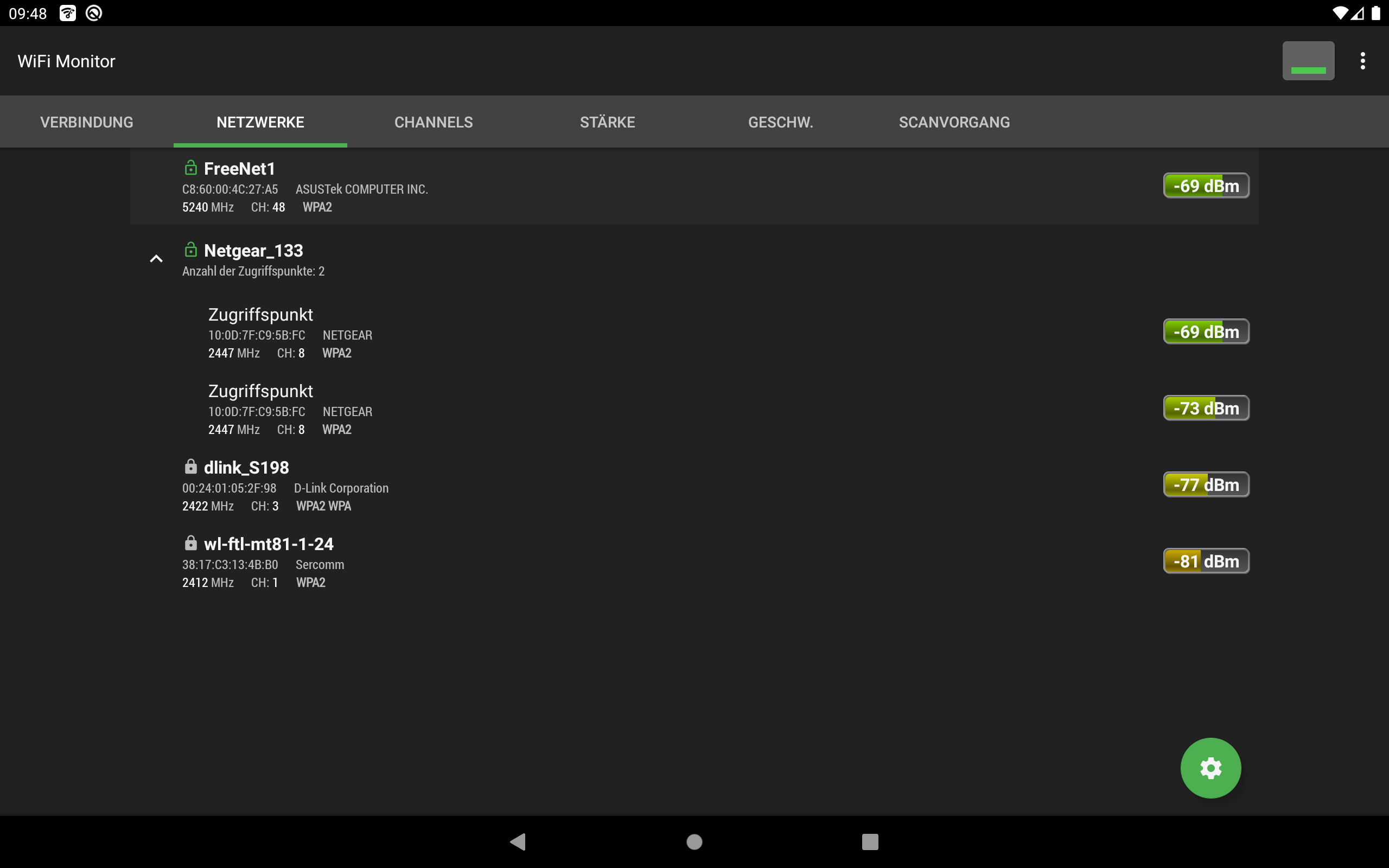Tap the WiFi Monitor status bar notification icon
The height and width of the screenshot is (868, 1389).
[x=68, y=12]
